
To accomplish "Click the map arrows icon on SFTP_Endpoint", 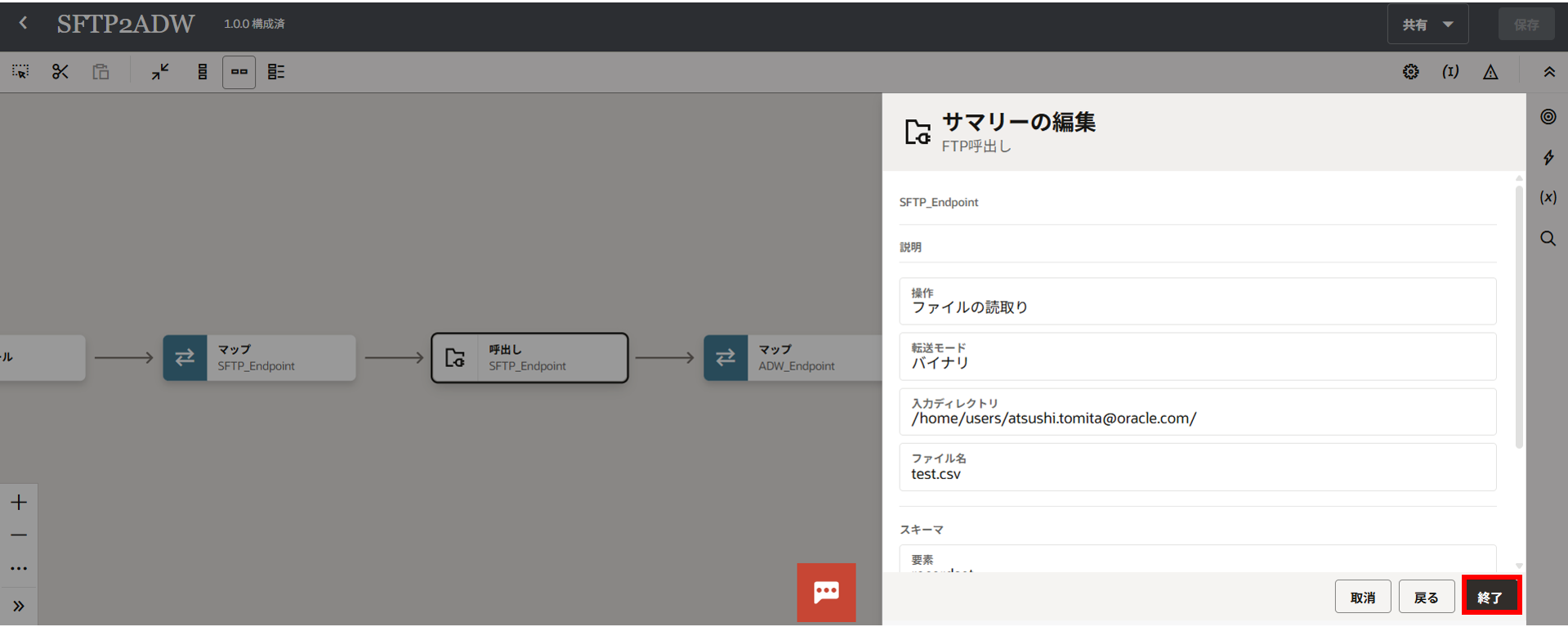I will pos(185,357).
